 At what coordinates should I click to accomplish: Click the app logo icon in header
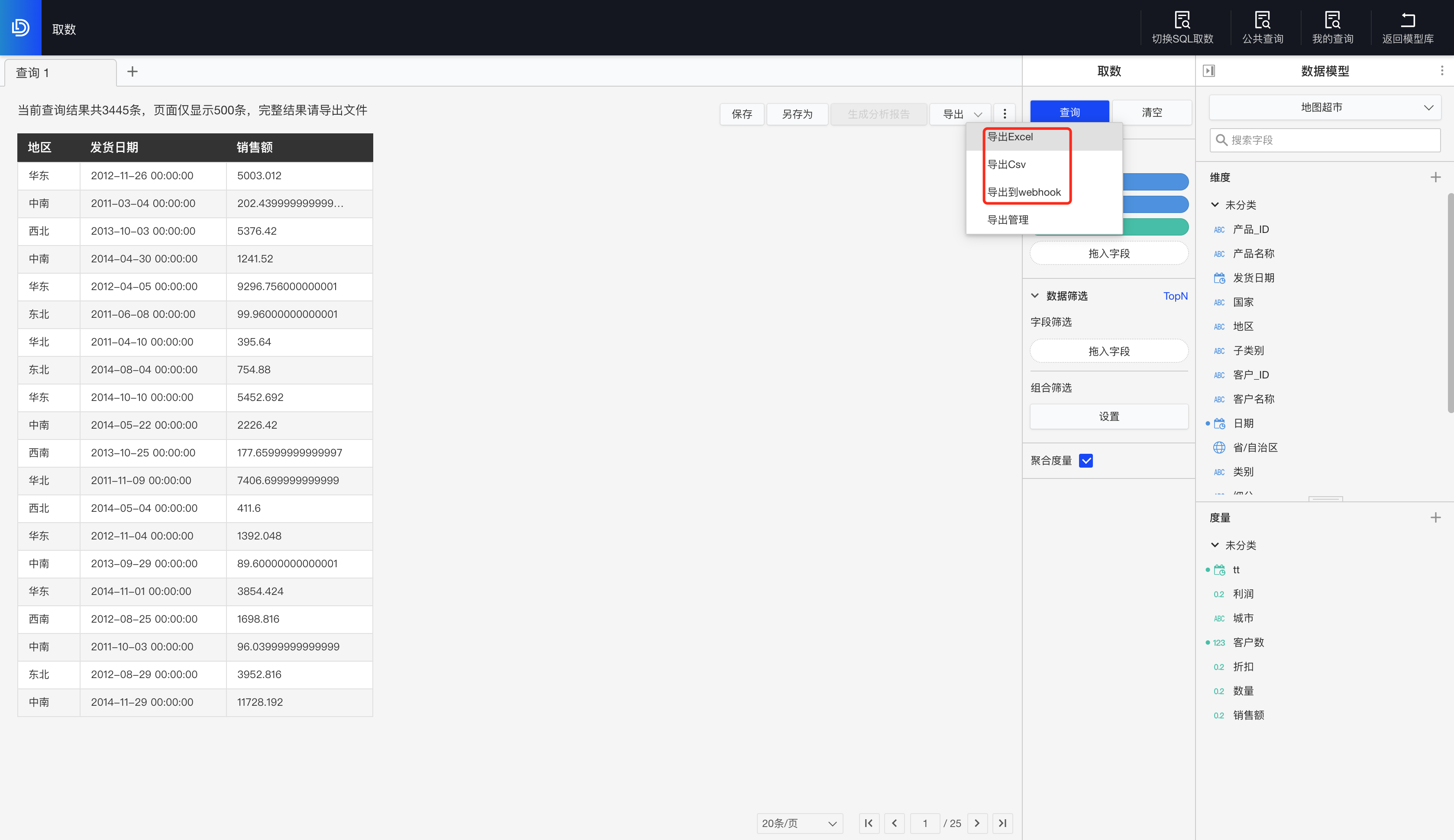coord(21,27)
